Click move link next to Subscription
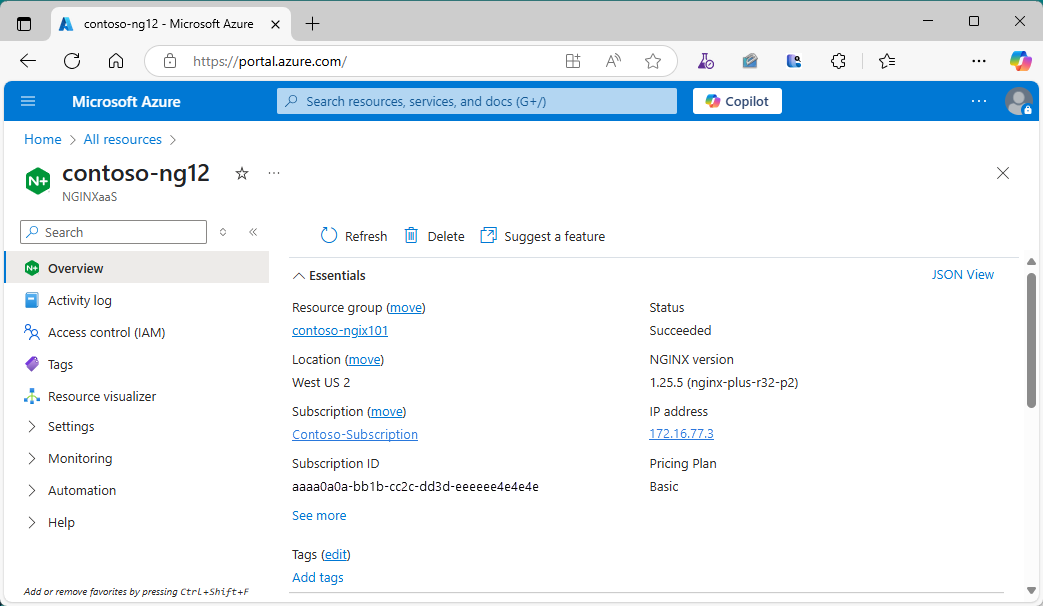Screen dimensions: 1043x606 (x=386, y=411)
